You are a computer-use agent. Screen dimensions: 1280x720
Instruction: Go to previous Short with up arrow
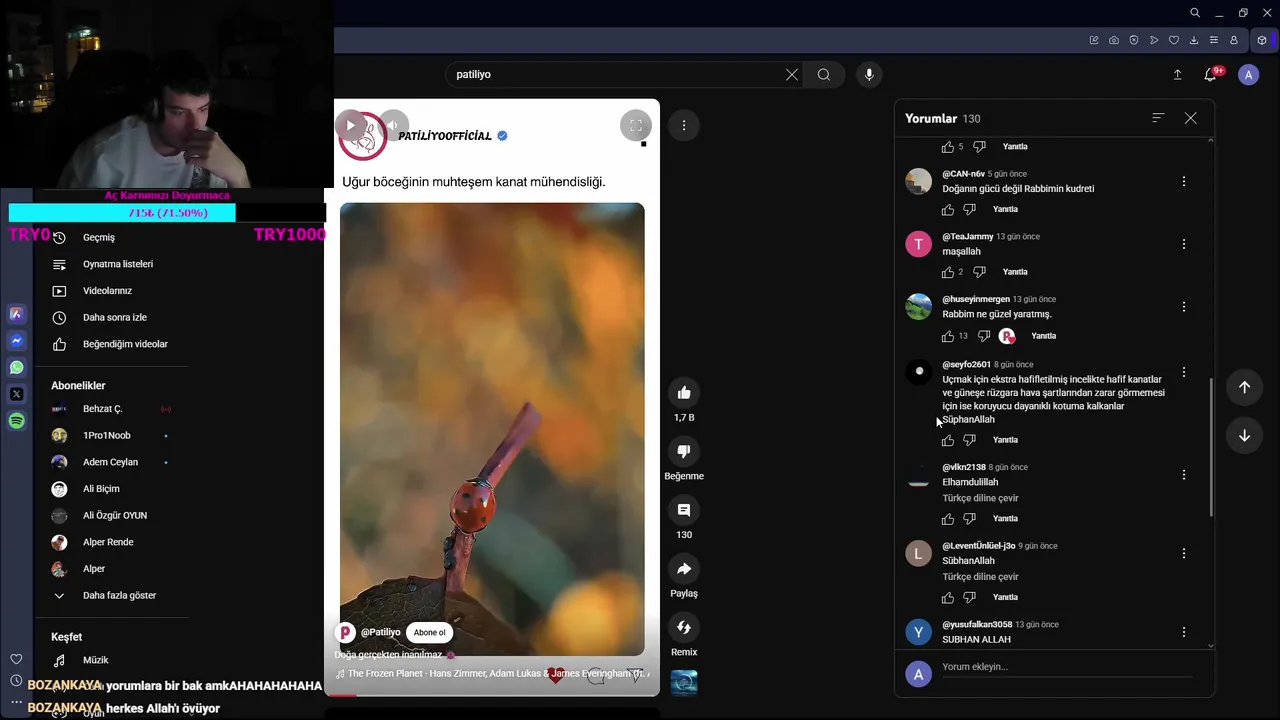click(x=1244, y=387)
